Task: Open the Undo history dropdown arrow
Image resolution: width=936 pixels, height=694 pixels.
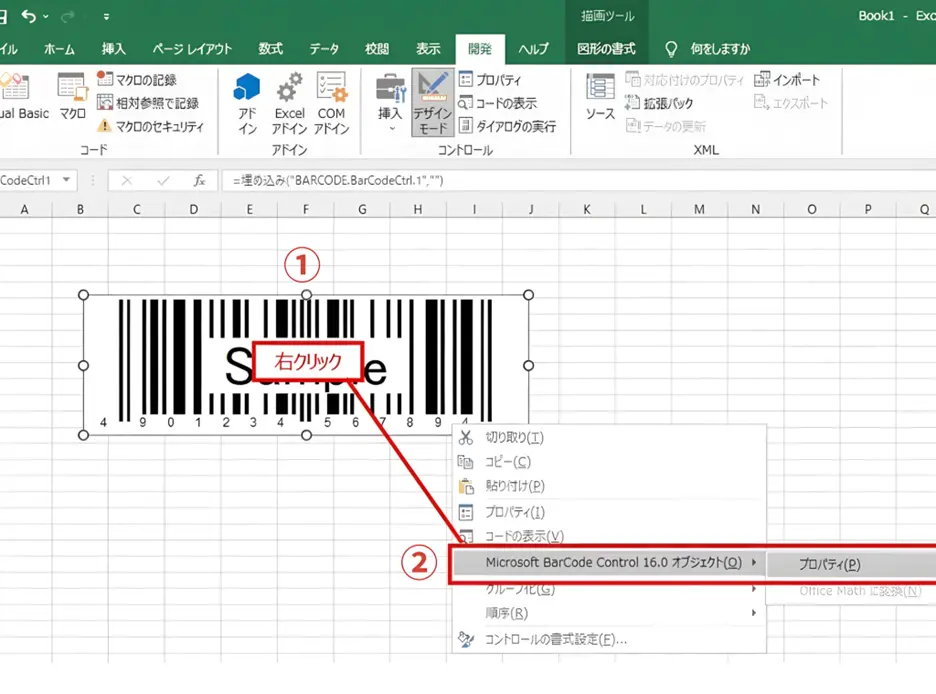Action: pos(46,17)
